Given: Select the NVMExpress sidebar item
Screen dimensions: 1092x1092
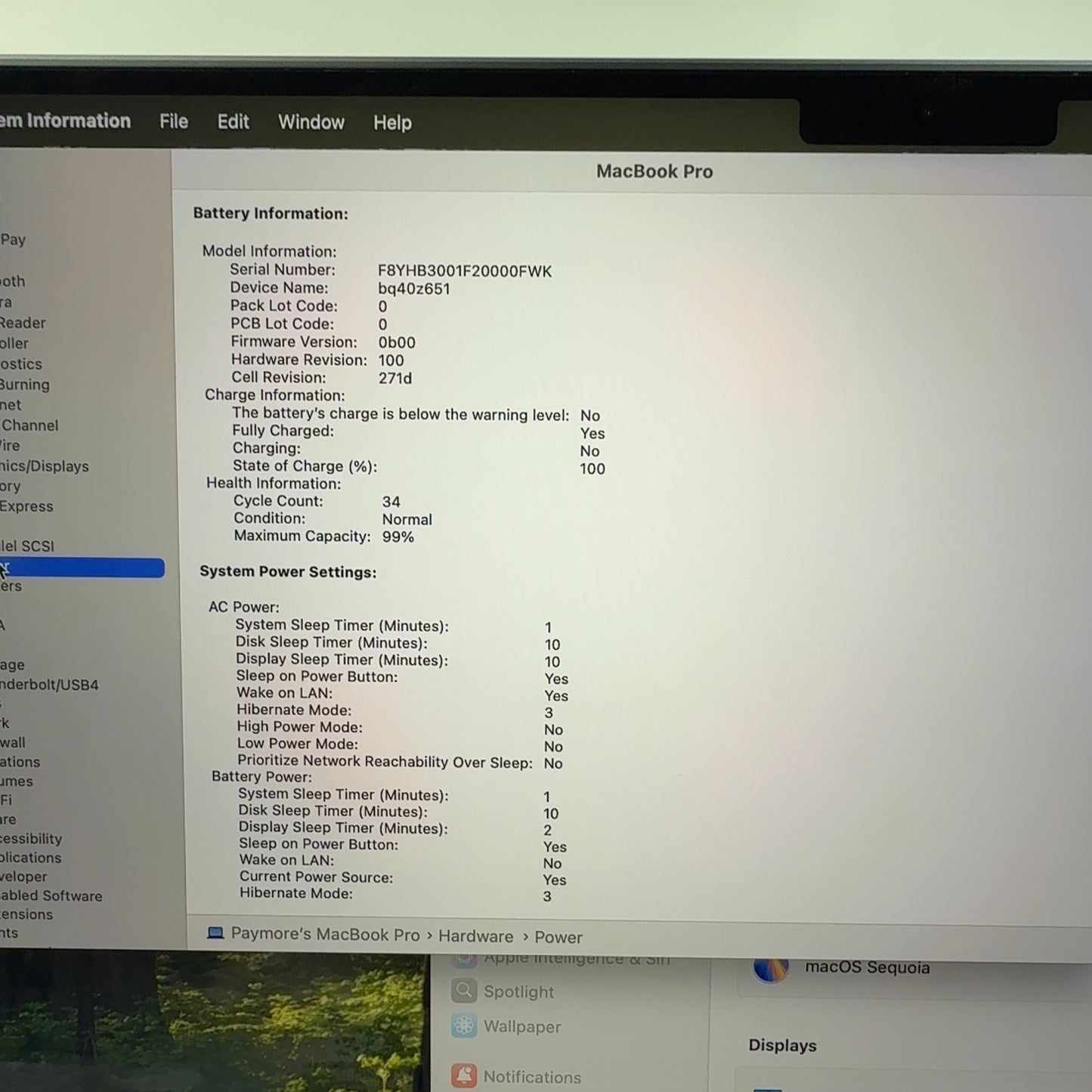Looking at the screenshot, I should [x=26, y=506].
